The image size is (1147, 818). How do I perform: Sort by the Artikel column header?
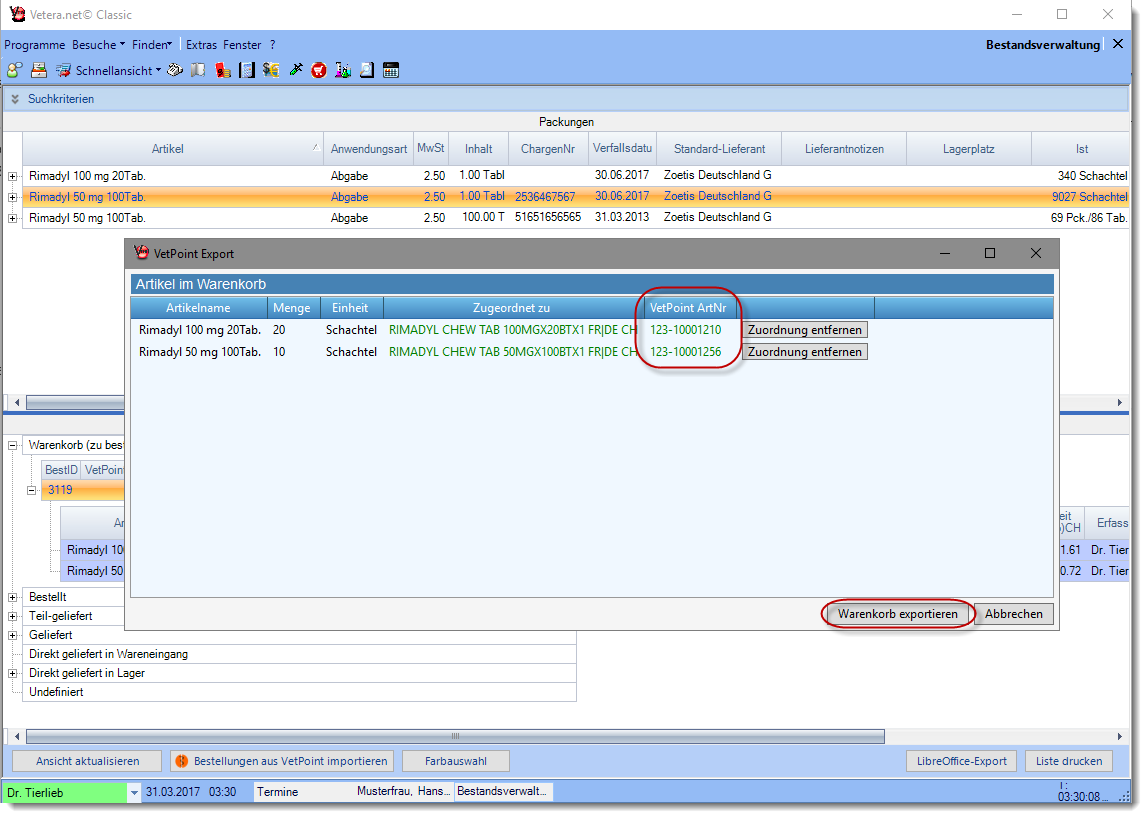tap(167, 149)
